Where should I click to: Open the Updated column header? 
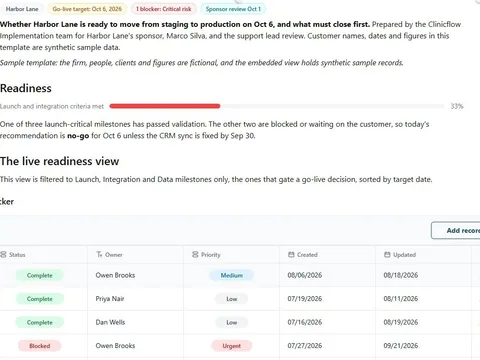423,255
